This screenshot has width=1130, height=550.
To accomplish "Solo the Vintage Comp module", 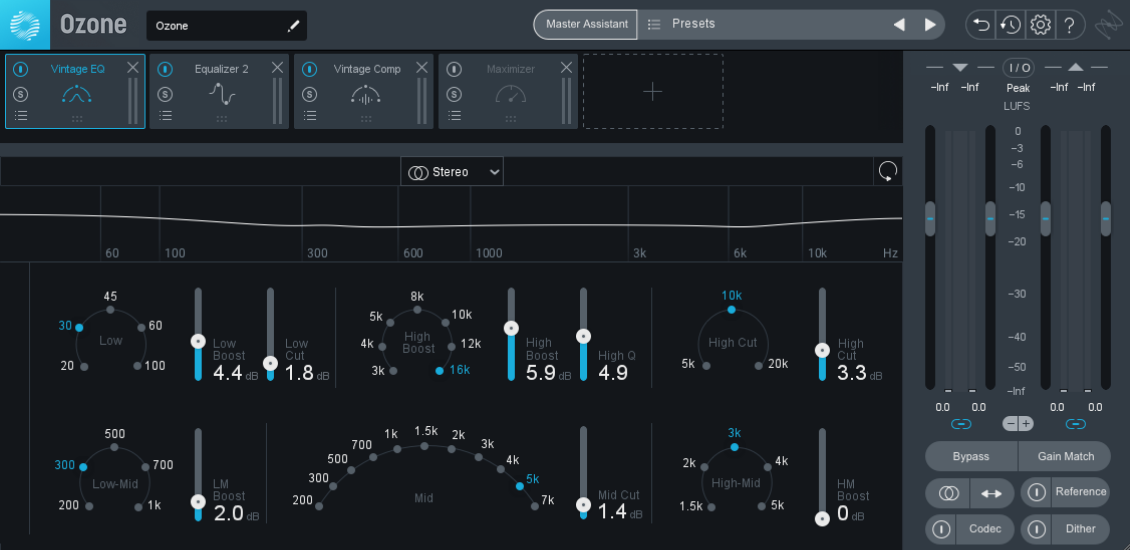I will [309, 94].
